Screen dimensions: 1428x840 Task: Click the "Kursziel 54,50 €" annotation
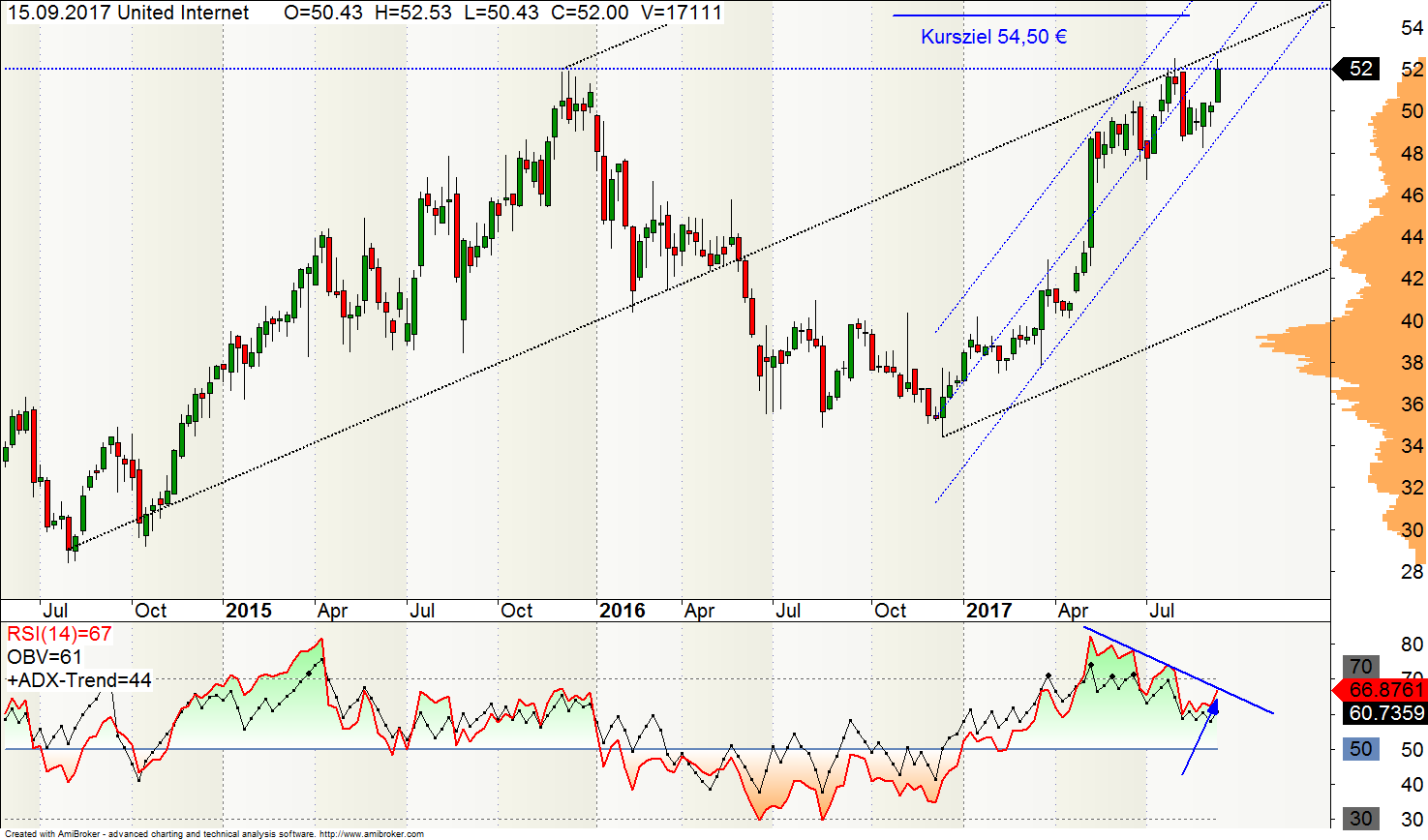pyautogui.click(x=993, y=37)
